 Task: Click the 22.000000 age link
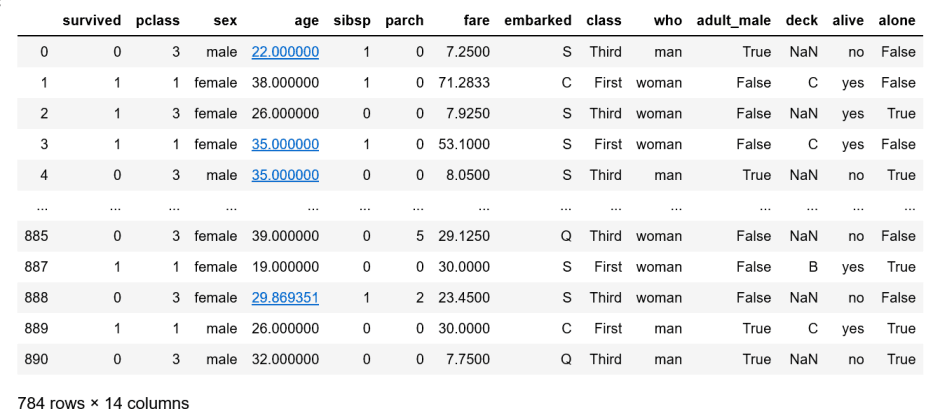pyautogui.click(x=285, y=51)
